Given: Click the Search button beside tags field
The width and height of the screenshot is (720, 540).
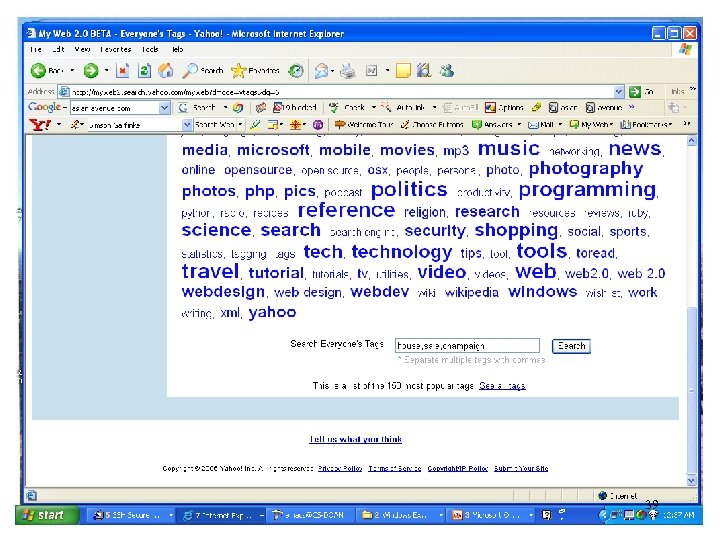Looking at the screenshot, I should pyautogui.click(x=571, y=346).
